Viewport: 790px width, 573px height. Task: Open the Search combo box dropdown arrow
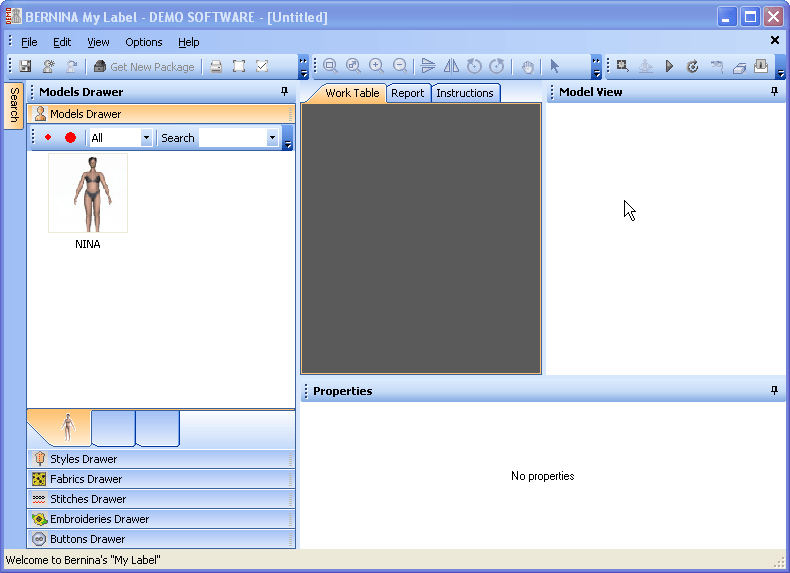pos(272,138)
